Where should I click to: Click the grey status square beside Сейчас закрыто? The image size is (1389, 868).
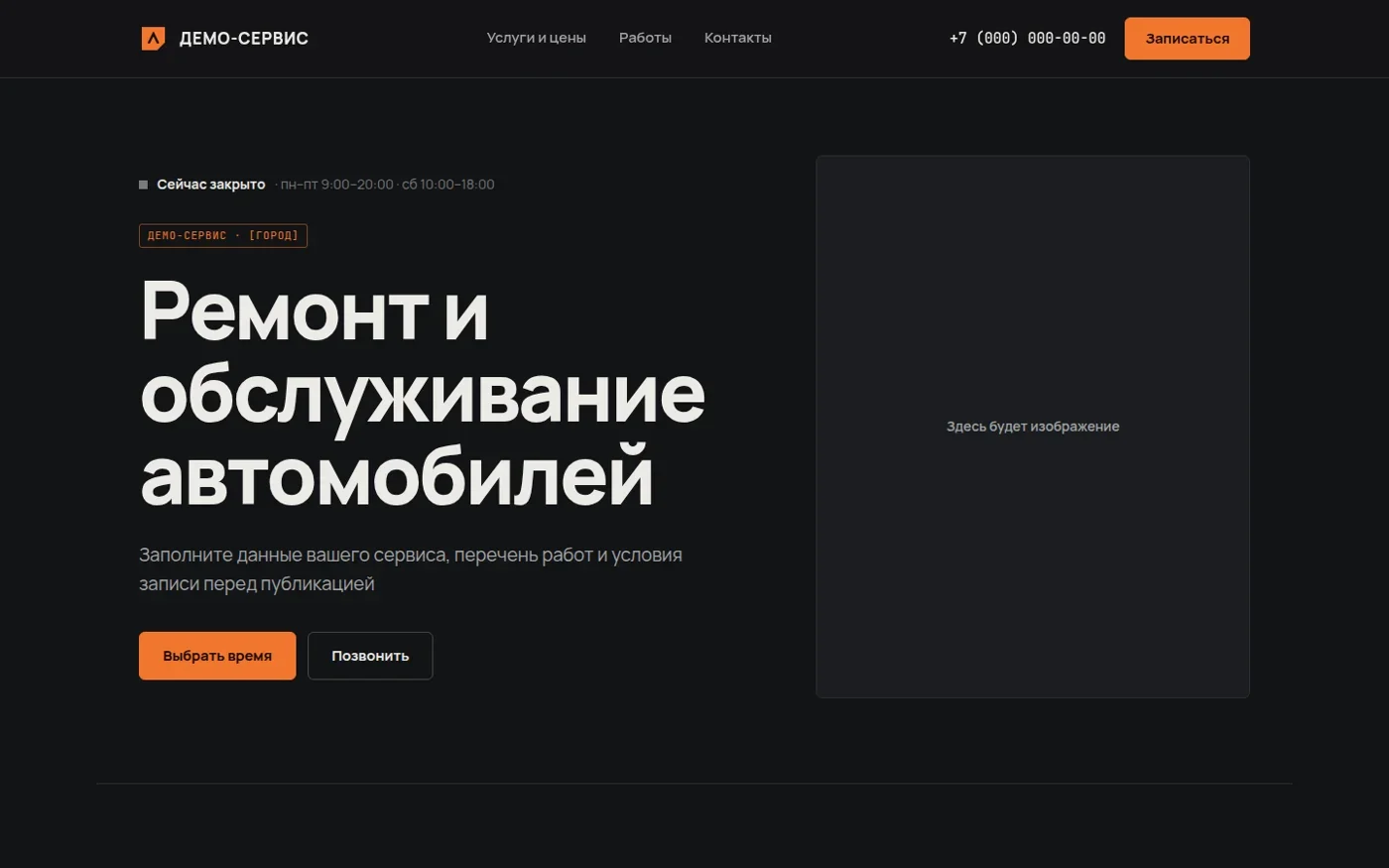[143, 185]
